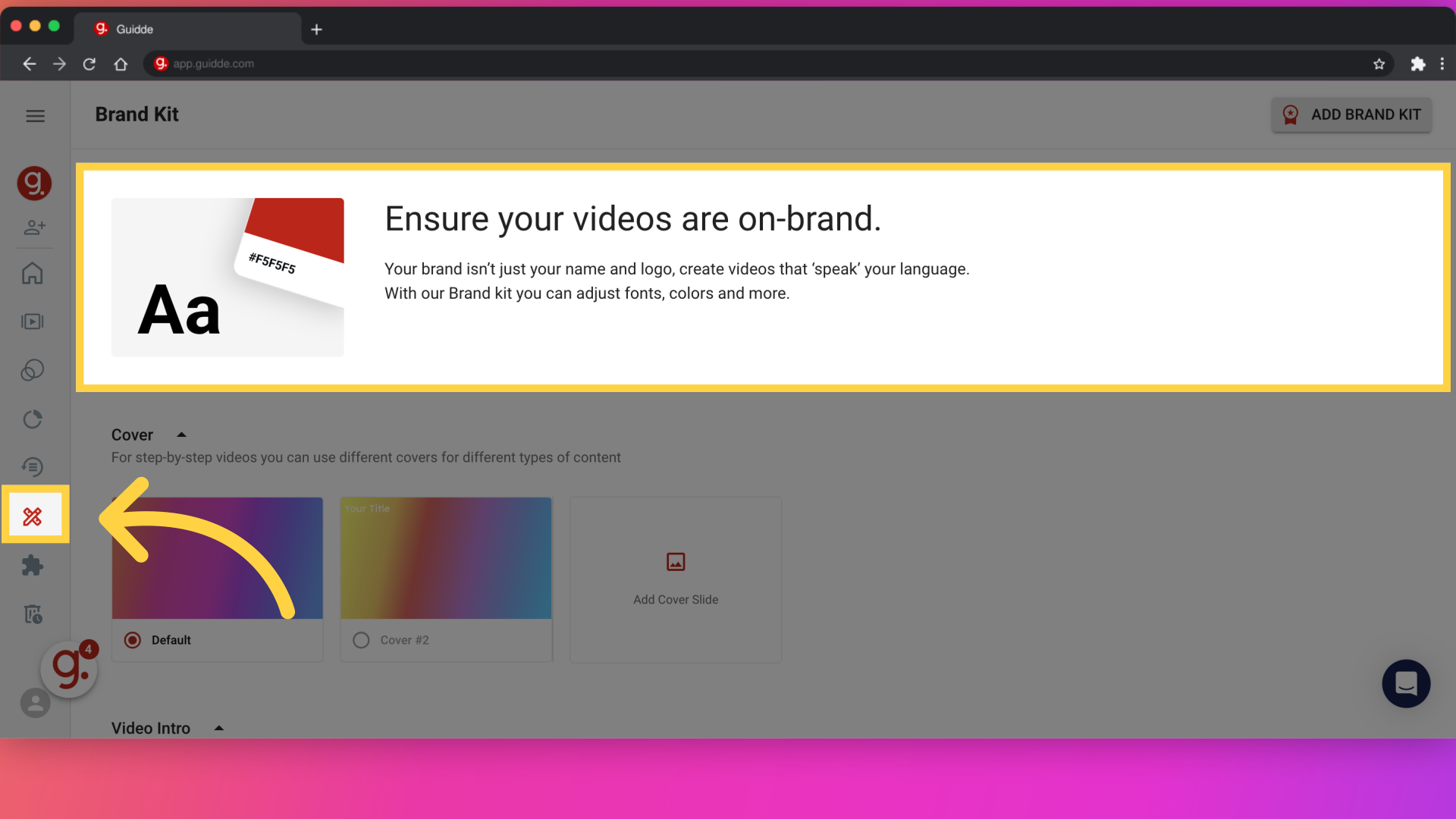This screenshot has width=1456, height=819.
Task: Open the browser three-dot menu
Action: click(1442, 64)
